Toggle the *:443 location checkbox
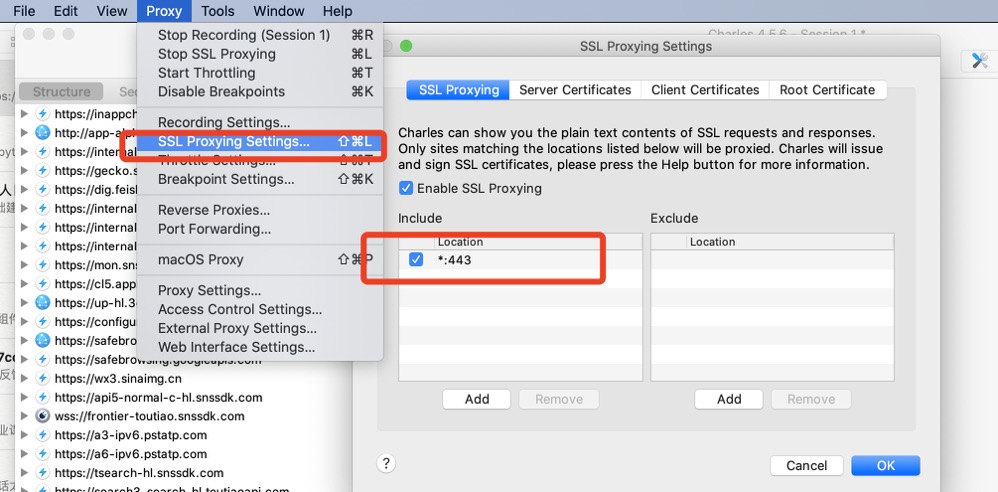This screenshot has height=492, width=998. tap(416, 260)
